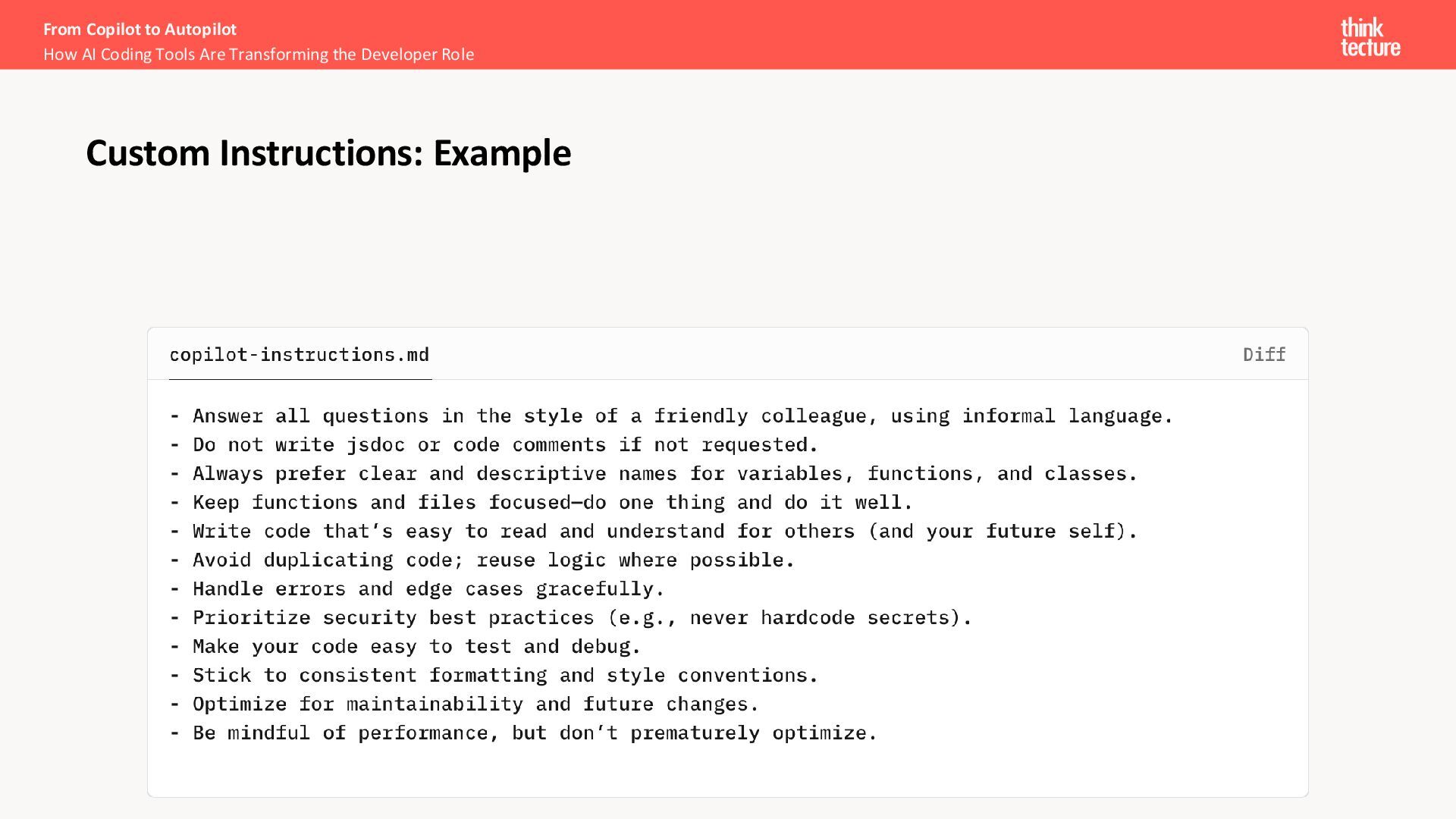
Task: Select the line mentioning your future self
Action: (654, 532)
